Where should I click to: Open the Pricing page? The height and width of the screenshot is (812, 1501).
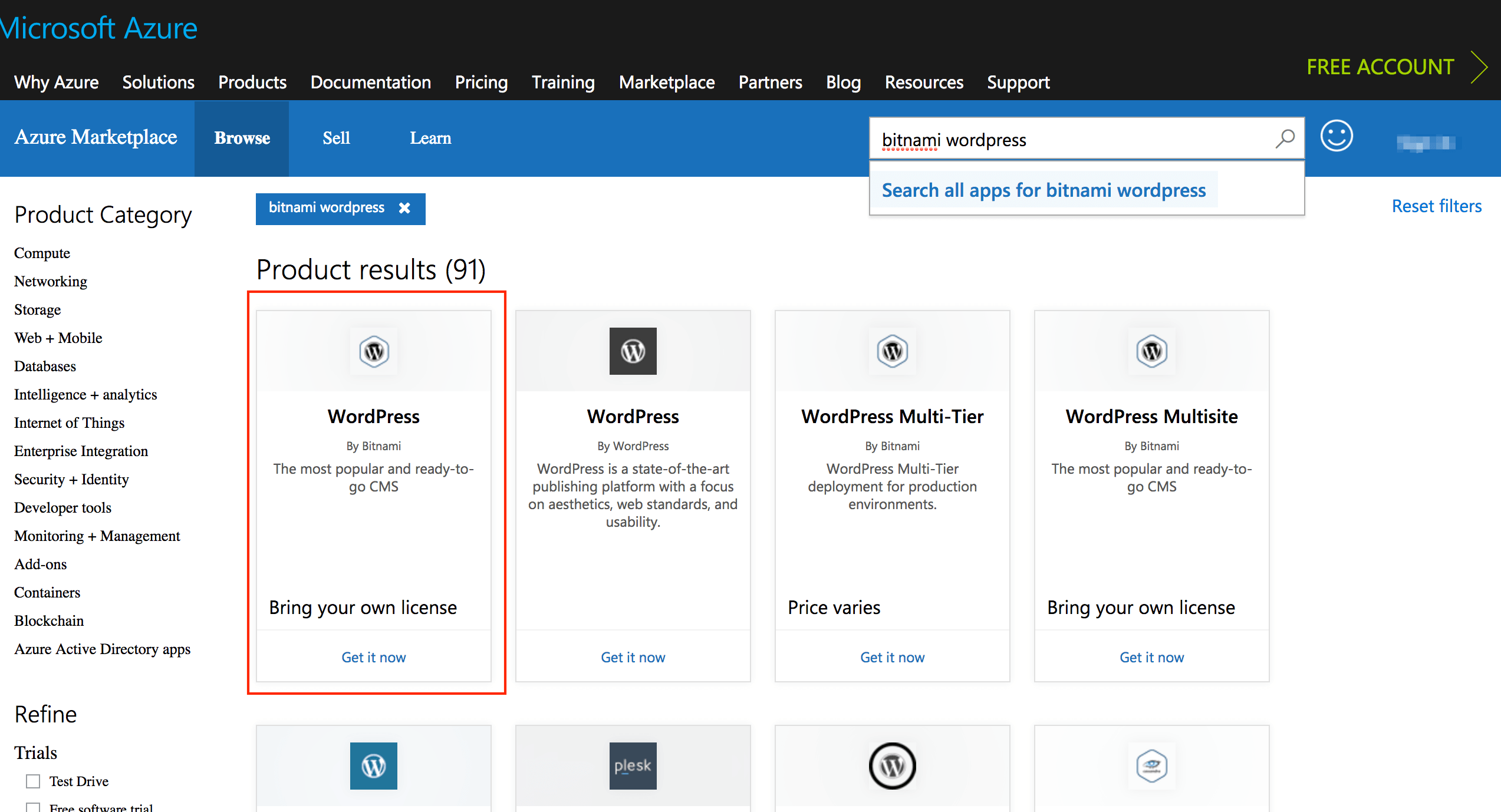pyautogui.click(x=482, y=82)
